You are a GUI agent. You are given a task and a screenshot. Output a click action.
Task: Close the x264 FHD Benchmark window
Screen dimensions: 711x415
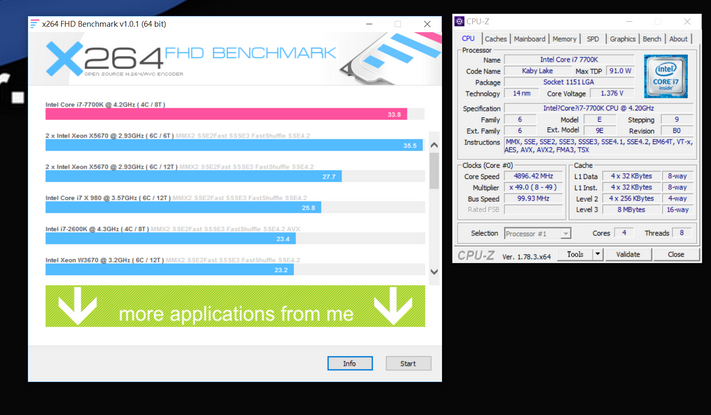click(x=427, y=24)
